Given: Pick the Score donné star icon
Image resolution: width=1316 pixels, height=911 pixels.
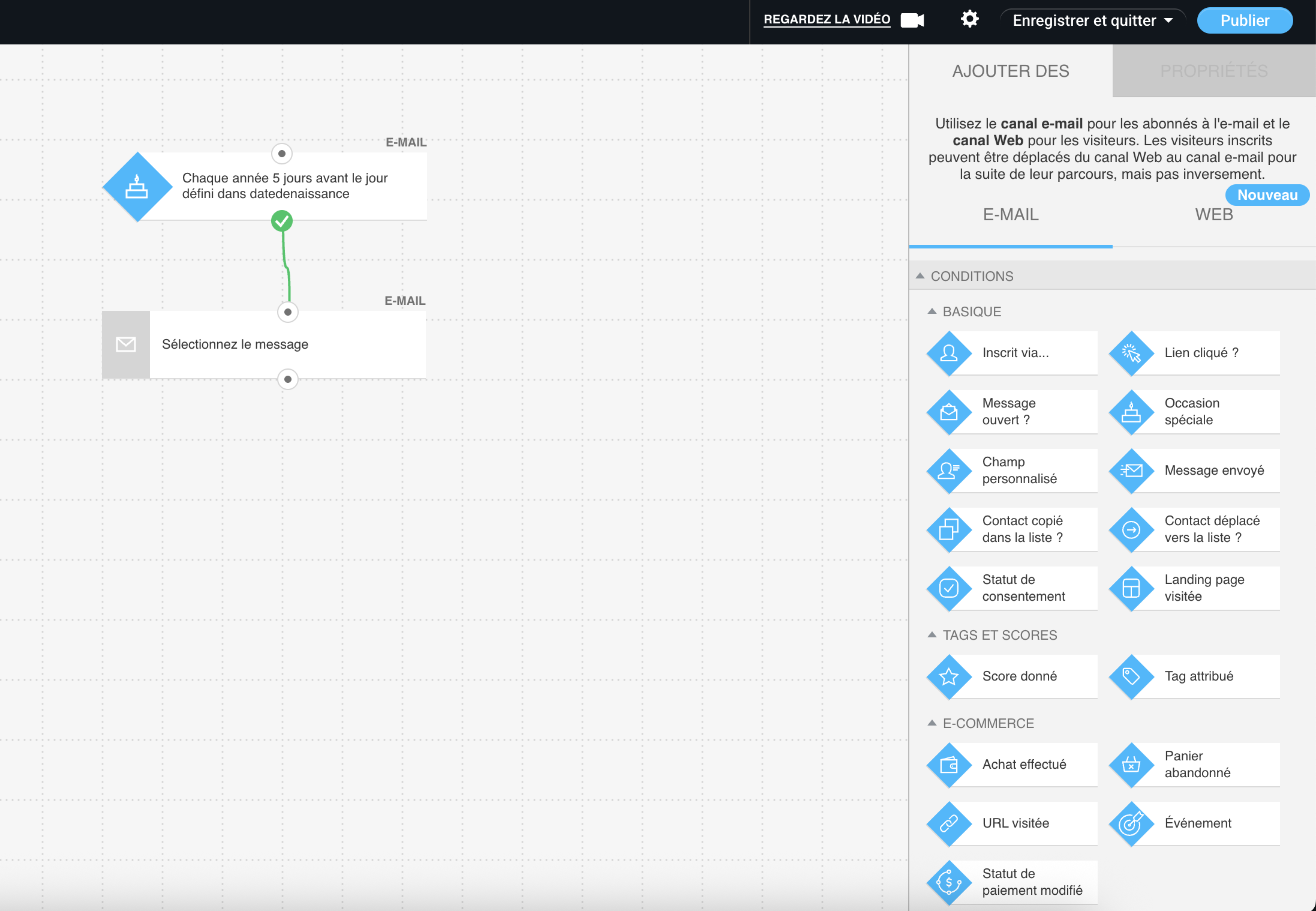Looking at the screenshot, I should (949, 677).
